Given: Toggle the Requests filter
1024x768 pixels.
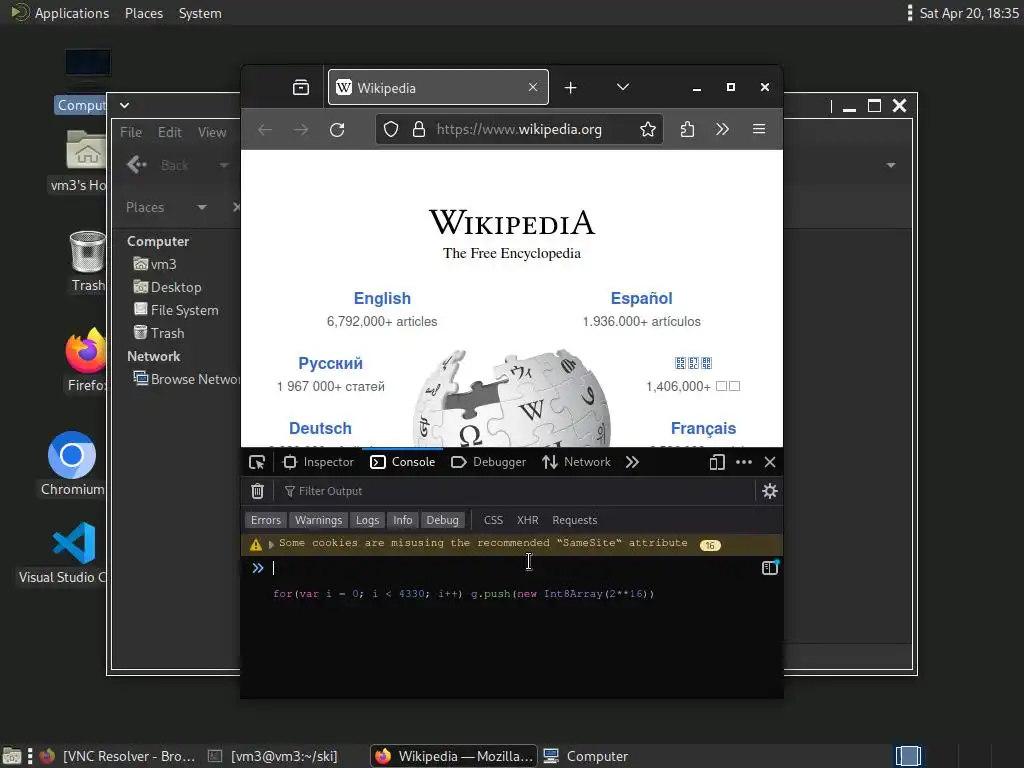Looking at the screenshot, I should point(575,520).
